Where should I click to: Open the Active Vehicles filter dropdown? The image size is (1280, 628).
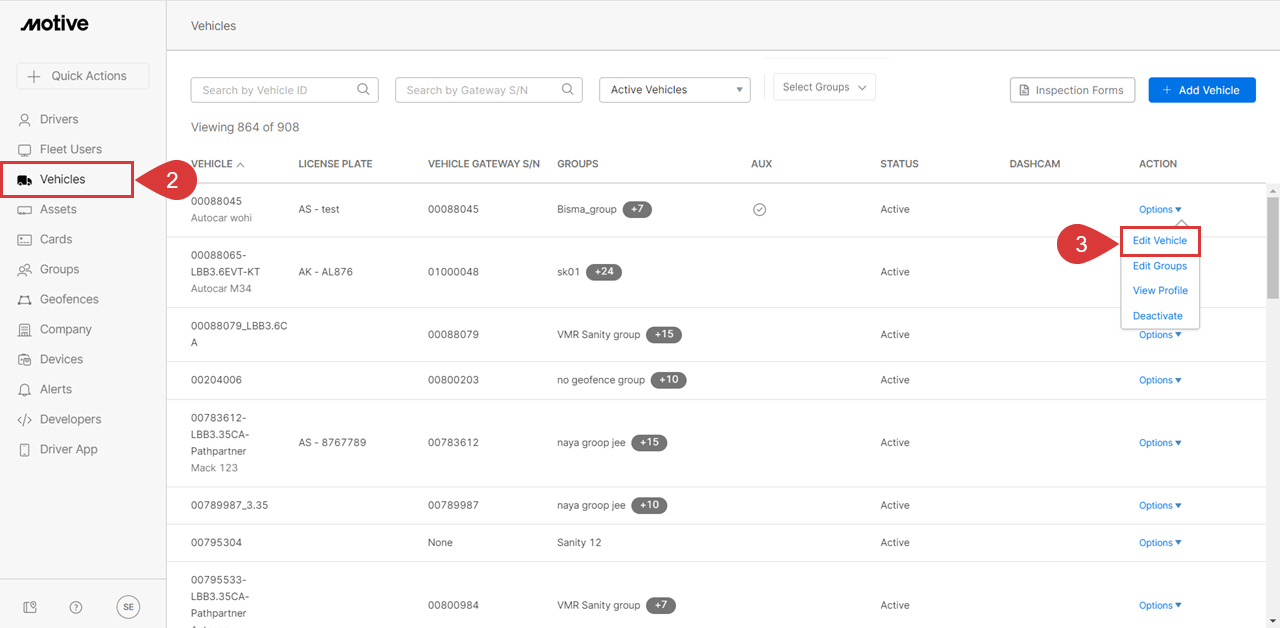(x=675, y=90)
